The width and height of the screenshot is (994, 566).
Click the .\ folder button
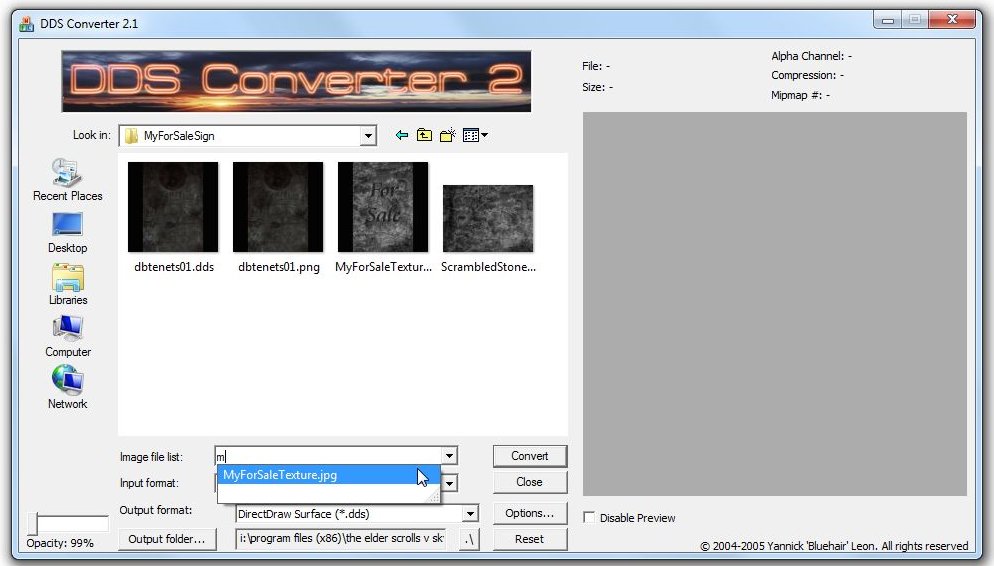(468, 539)
